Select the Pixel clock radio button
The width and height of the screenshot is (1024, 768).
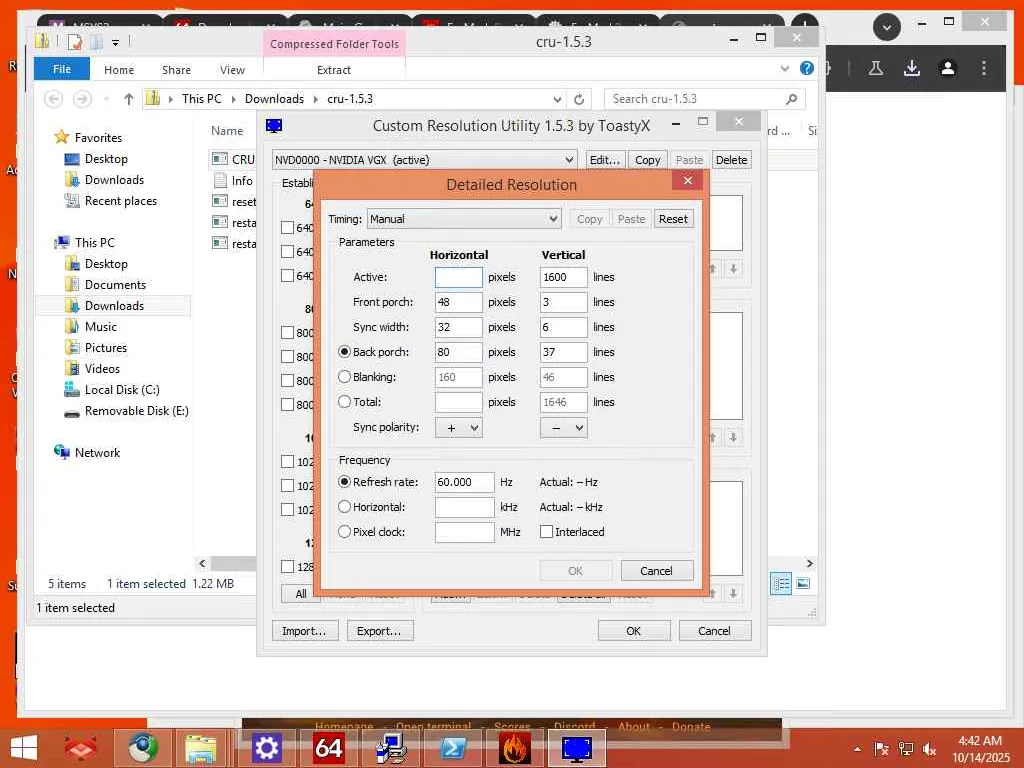[344, 532]
